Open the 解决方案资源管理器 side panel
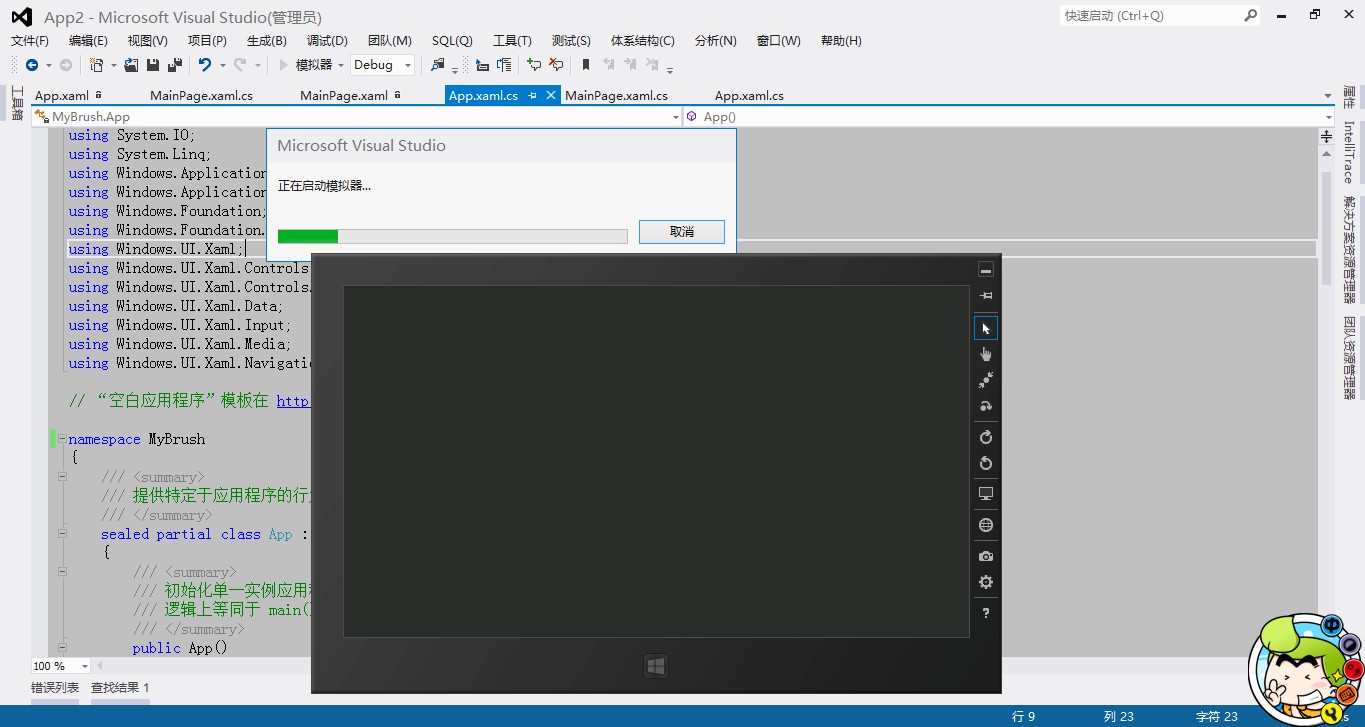 (1349, 250)
